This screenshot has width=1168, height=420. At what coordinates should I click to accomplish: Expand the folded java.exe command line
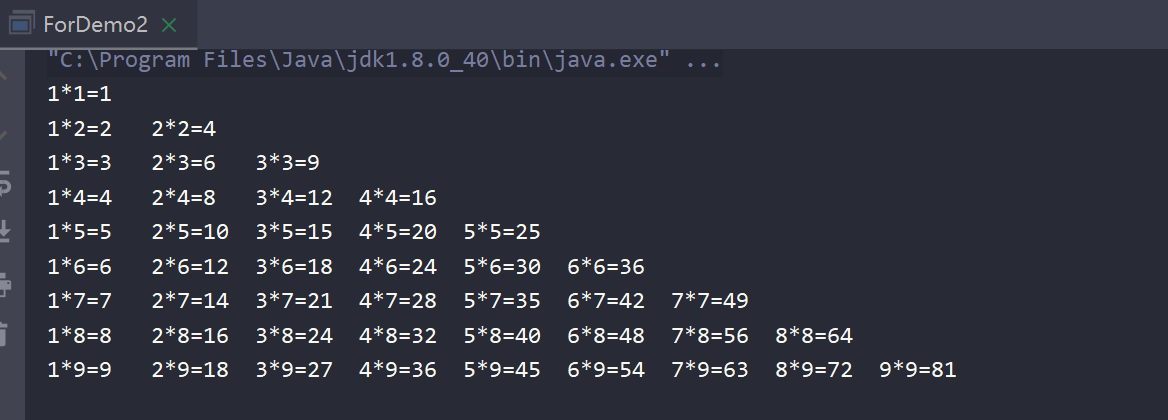(x=384, y=60)
